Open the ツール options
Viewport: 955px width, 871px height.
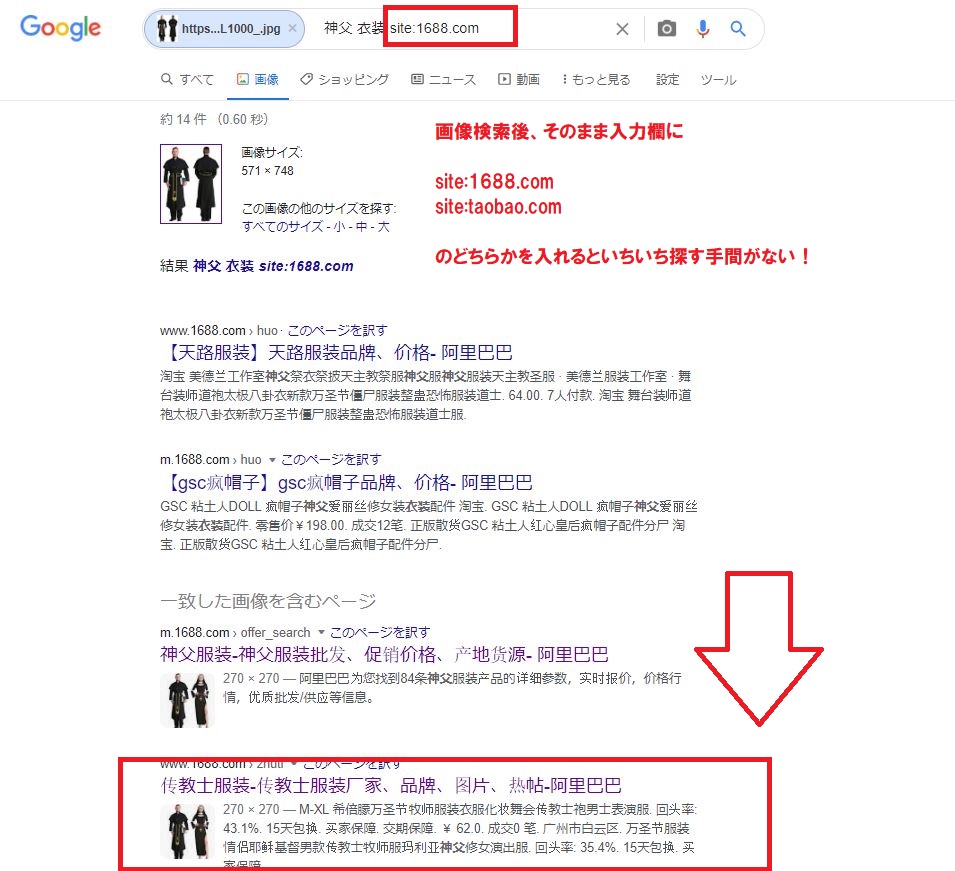click(x=718, y=80)
